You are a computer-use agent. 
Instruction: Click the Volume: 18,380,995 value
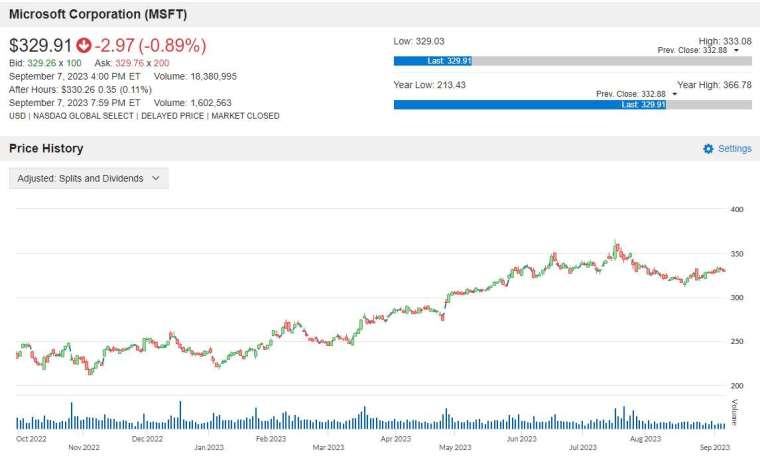[195, 77]
